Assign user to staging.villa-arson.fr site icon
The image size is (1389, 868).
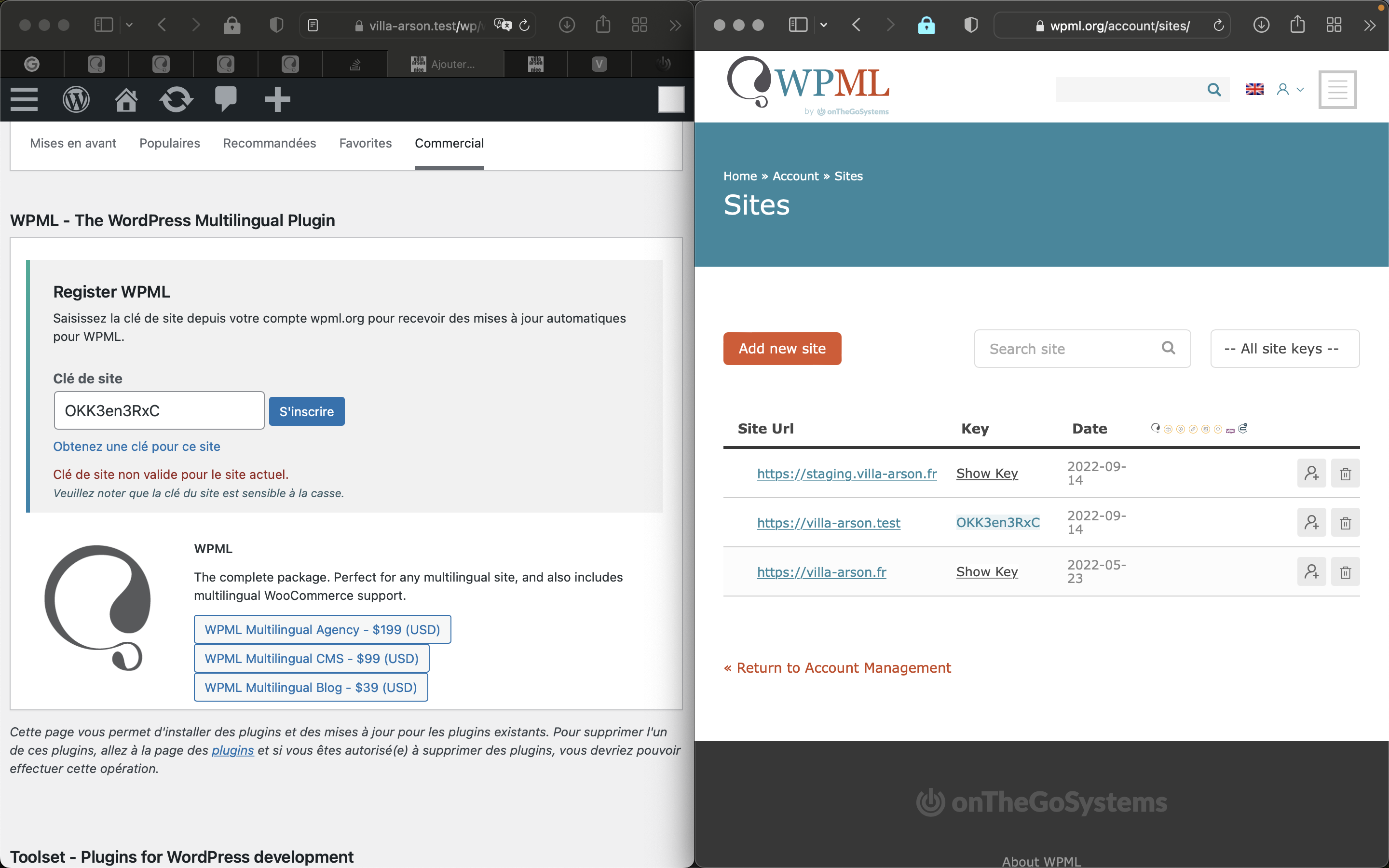pos(1311,474)
